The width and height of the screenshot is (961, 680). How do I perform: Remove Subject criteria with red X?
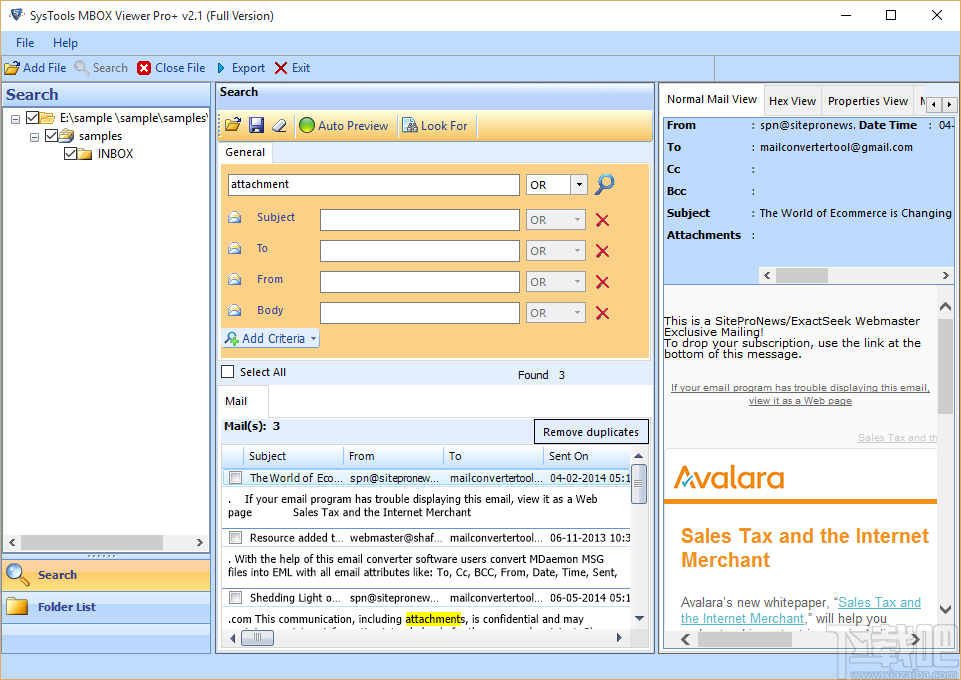[602, 221]
